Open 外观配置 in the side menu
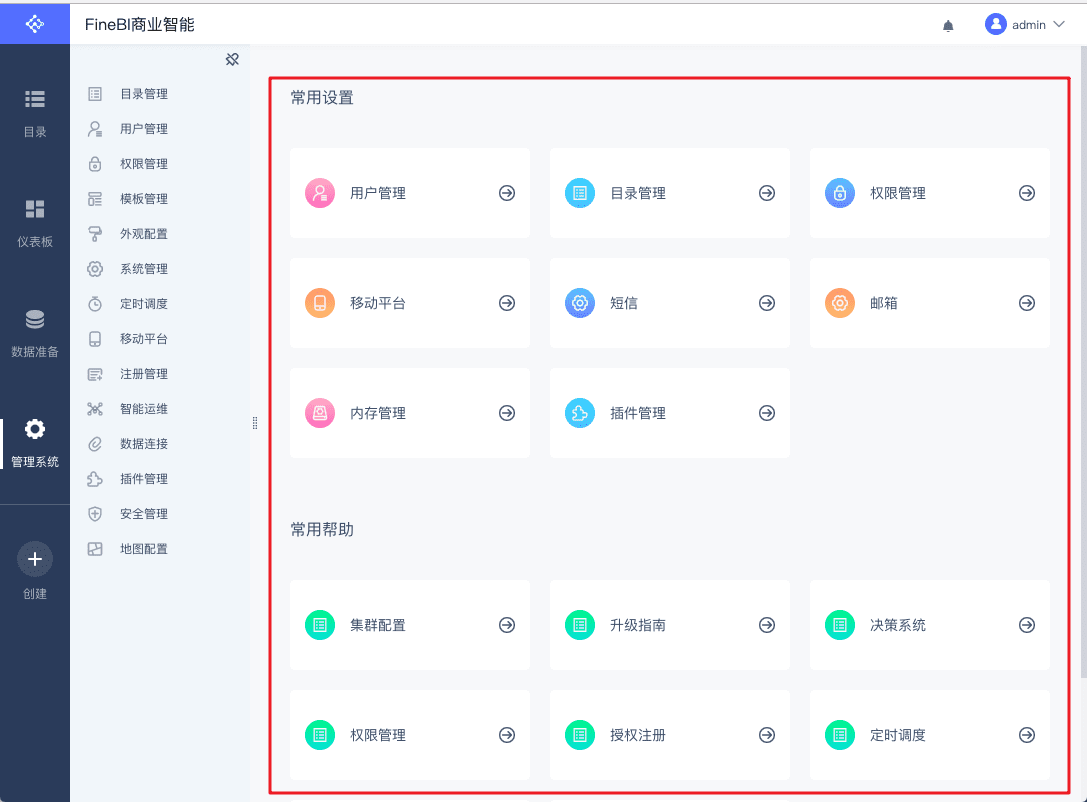Viewport: 1087px width, 802px height. (x=143, y=234)
